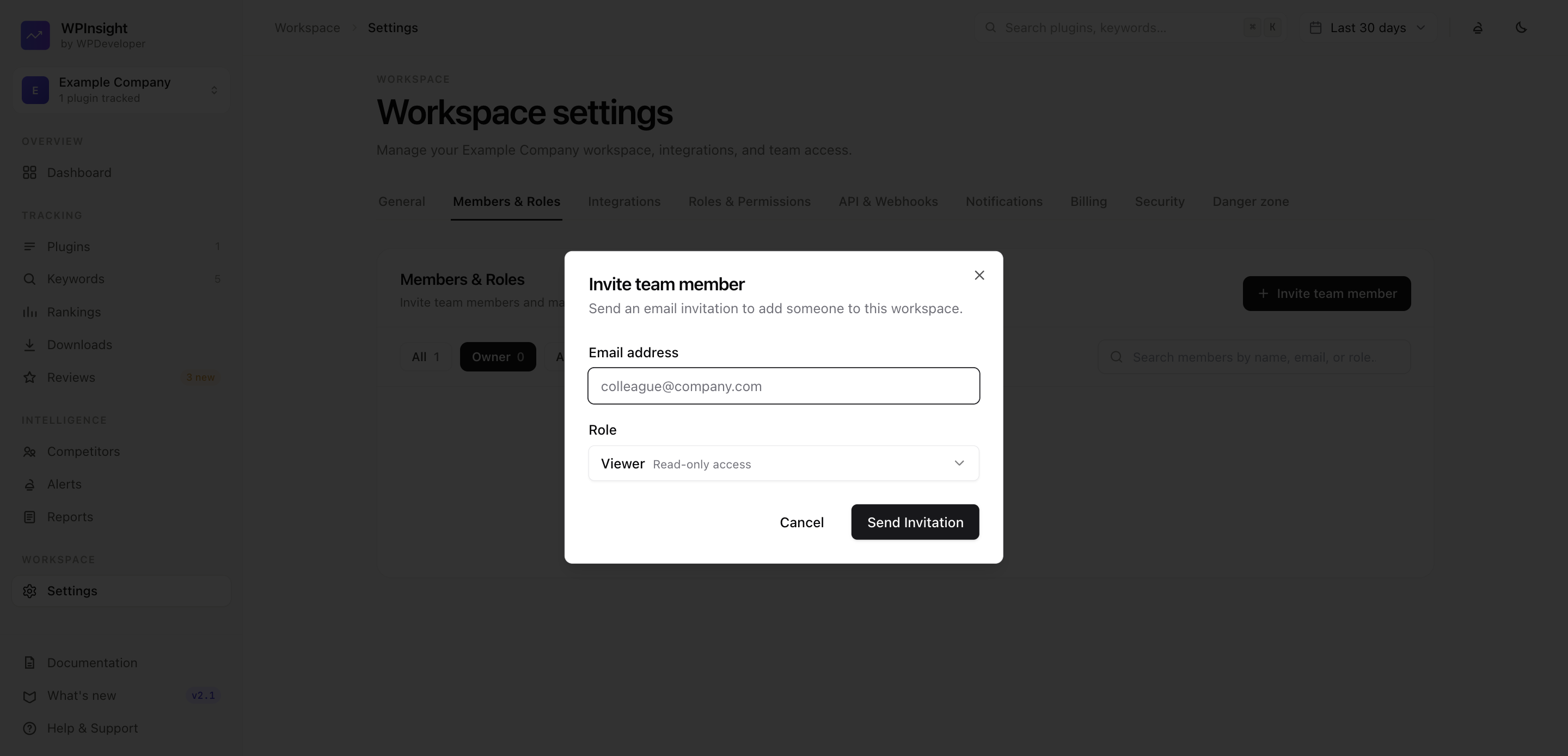Click the Workspace breadcrumb link

307,27
